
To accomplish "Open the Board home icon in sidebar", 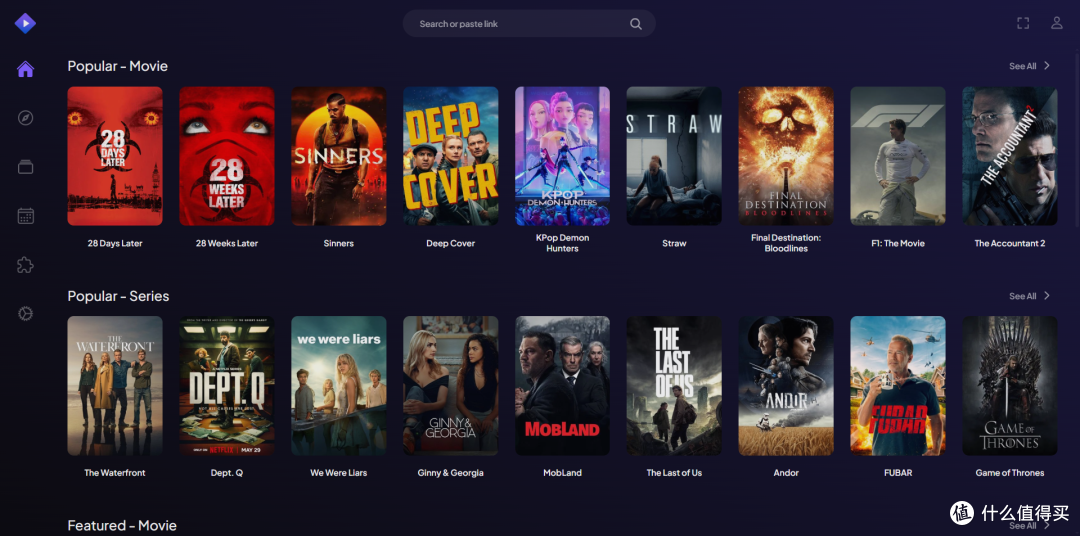I will tap(25, 69).
